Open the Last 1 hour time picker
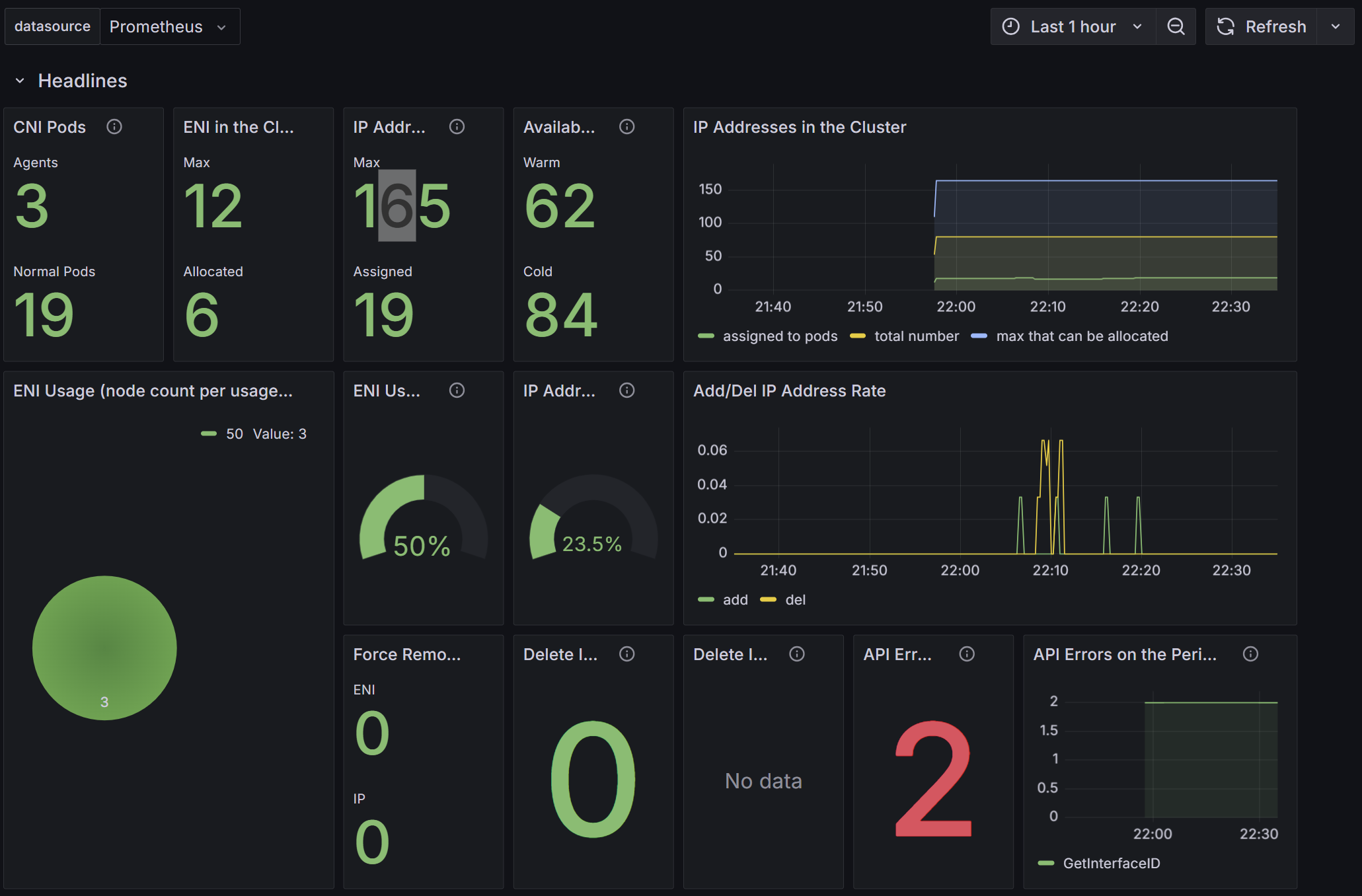Viewport: 1362px width, 896px height. [1073, 26]
